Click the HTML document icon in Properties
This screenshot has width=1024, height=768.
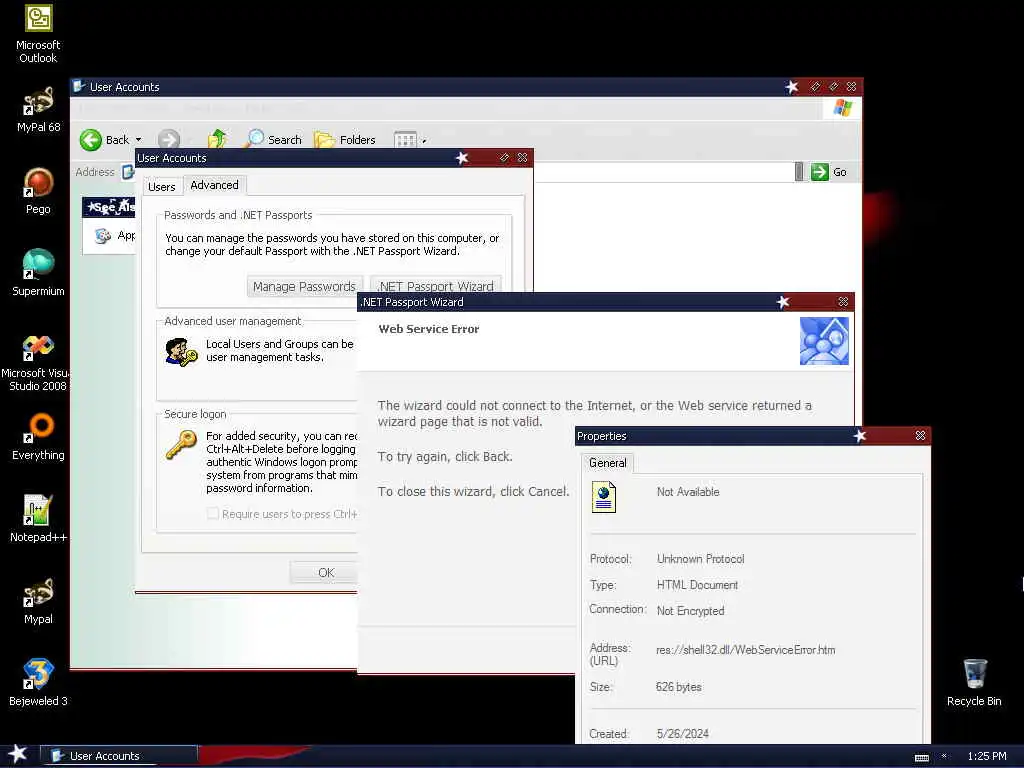pyautogui.click(x=603, y=497)
